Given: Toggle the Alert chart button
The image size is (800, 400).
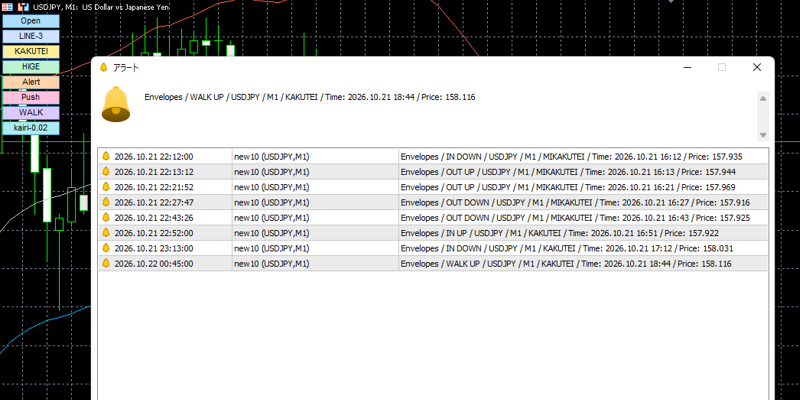Looking at the screenshot, I should tap(31, 82).
